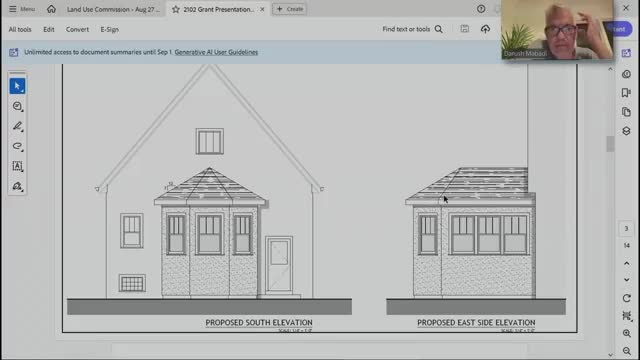Click the vertical scrollbar thumb
Screen dimensions: 640x360
point(610,144)
